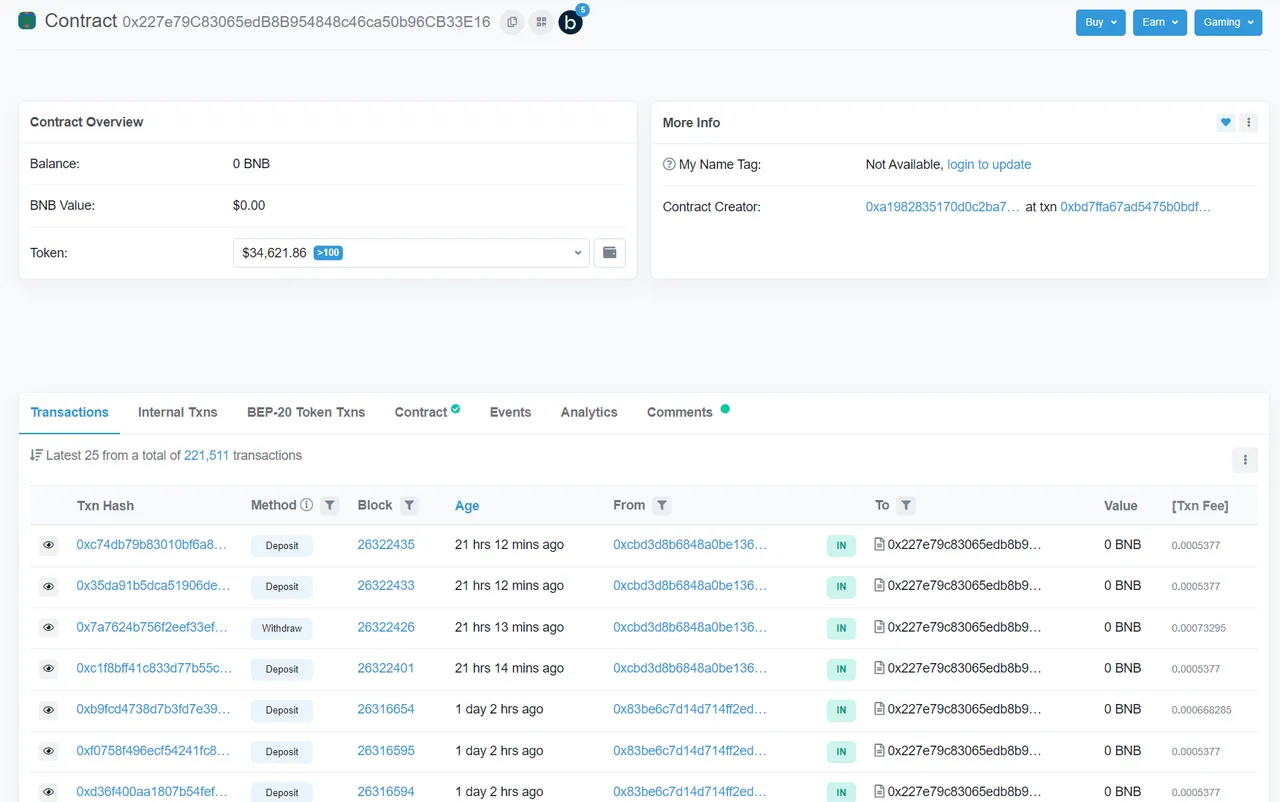Click contract file icon in row 26322435

point(880,545)
